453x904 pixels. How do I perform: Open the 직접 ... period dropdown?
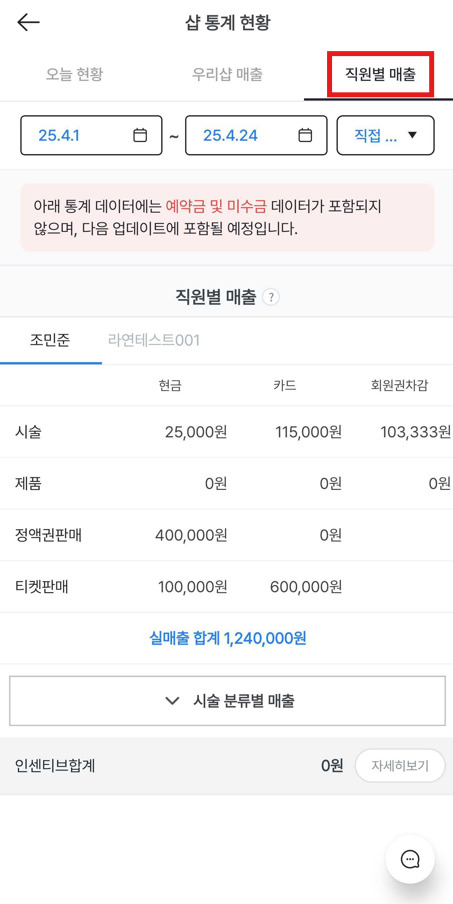click(386, 135)
